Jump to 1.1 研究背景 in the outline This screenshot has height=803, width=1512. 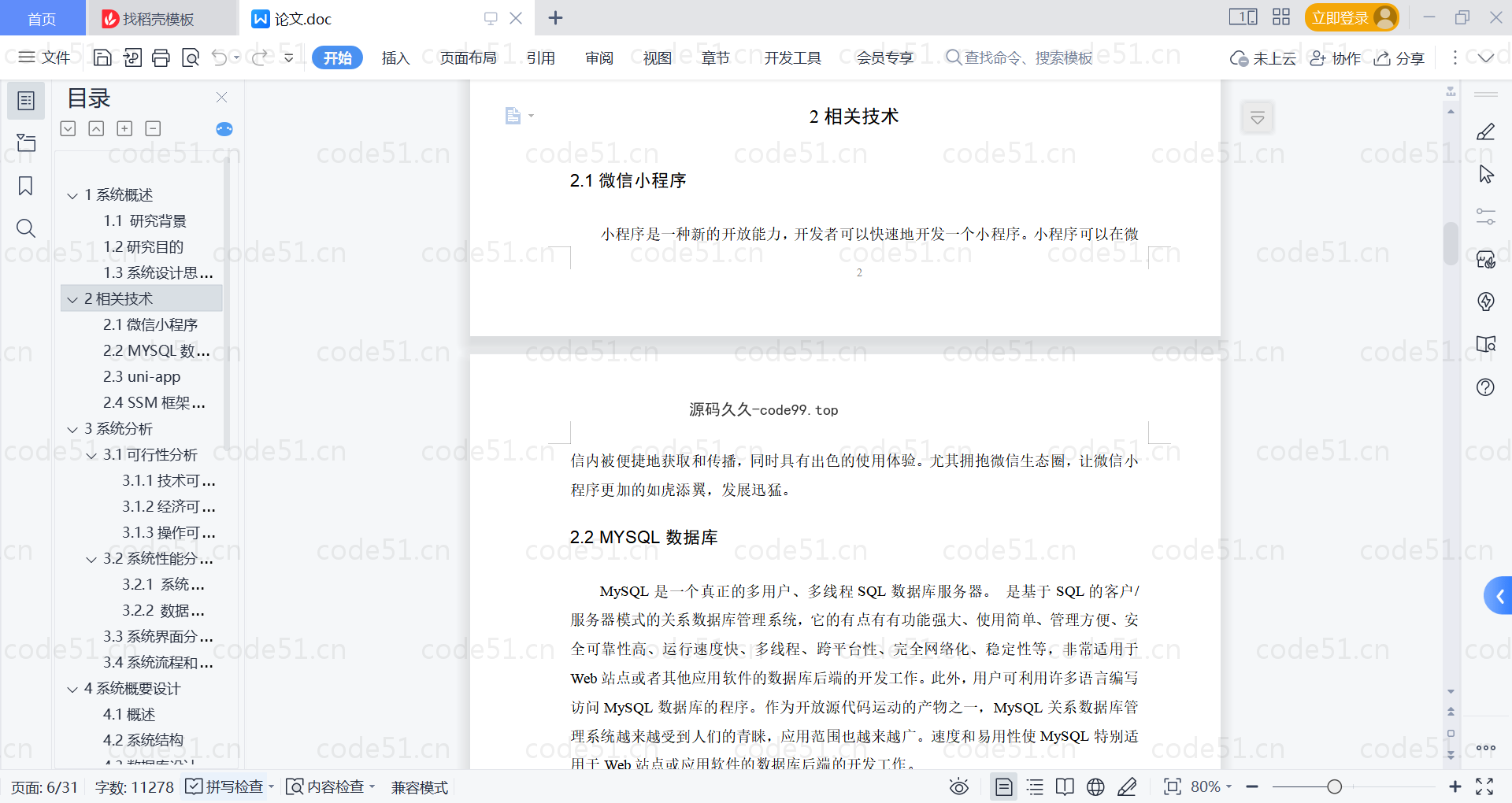coord(145,221)
